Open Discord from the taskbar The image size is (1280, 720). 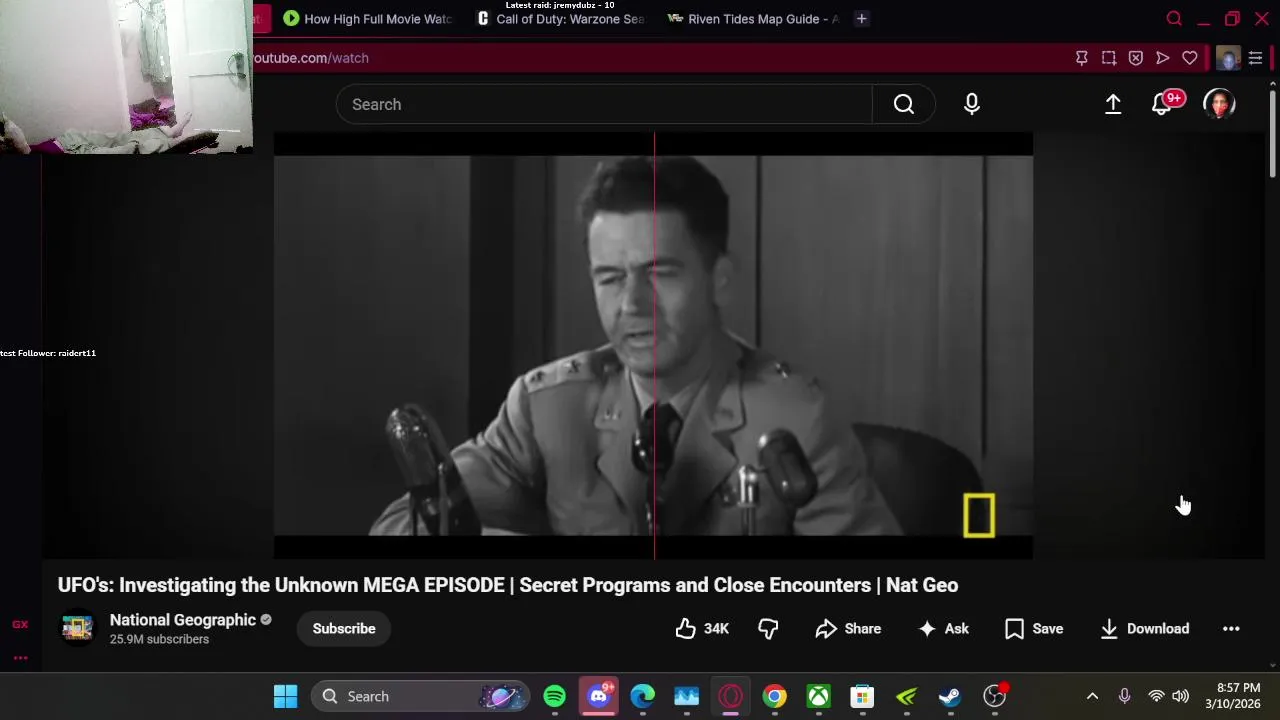coord(599,696)
